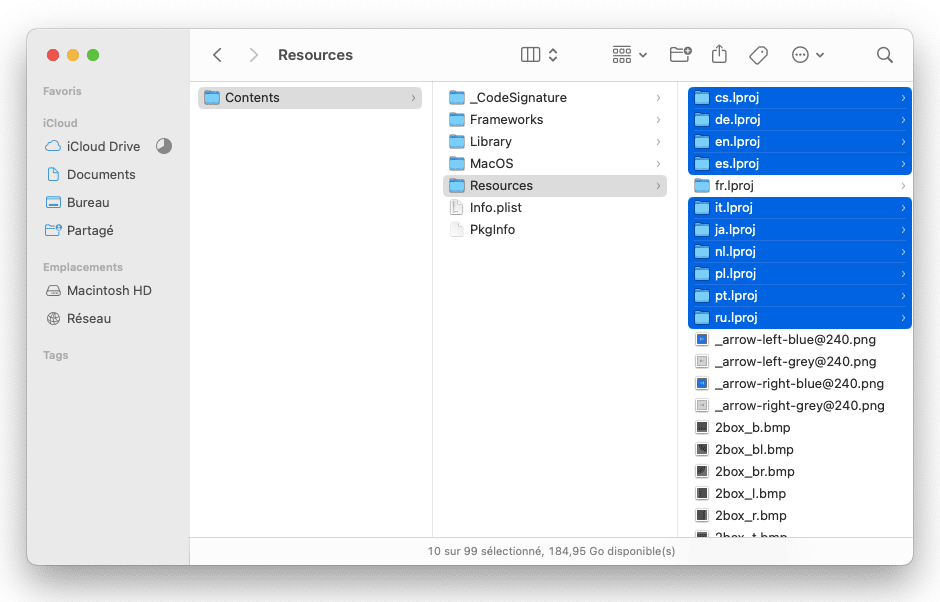Viewport: 940px width, 602px height.
Task: Click the _CodeSignature row chevron
Action: [x=658, y=98]
